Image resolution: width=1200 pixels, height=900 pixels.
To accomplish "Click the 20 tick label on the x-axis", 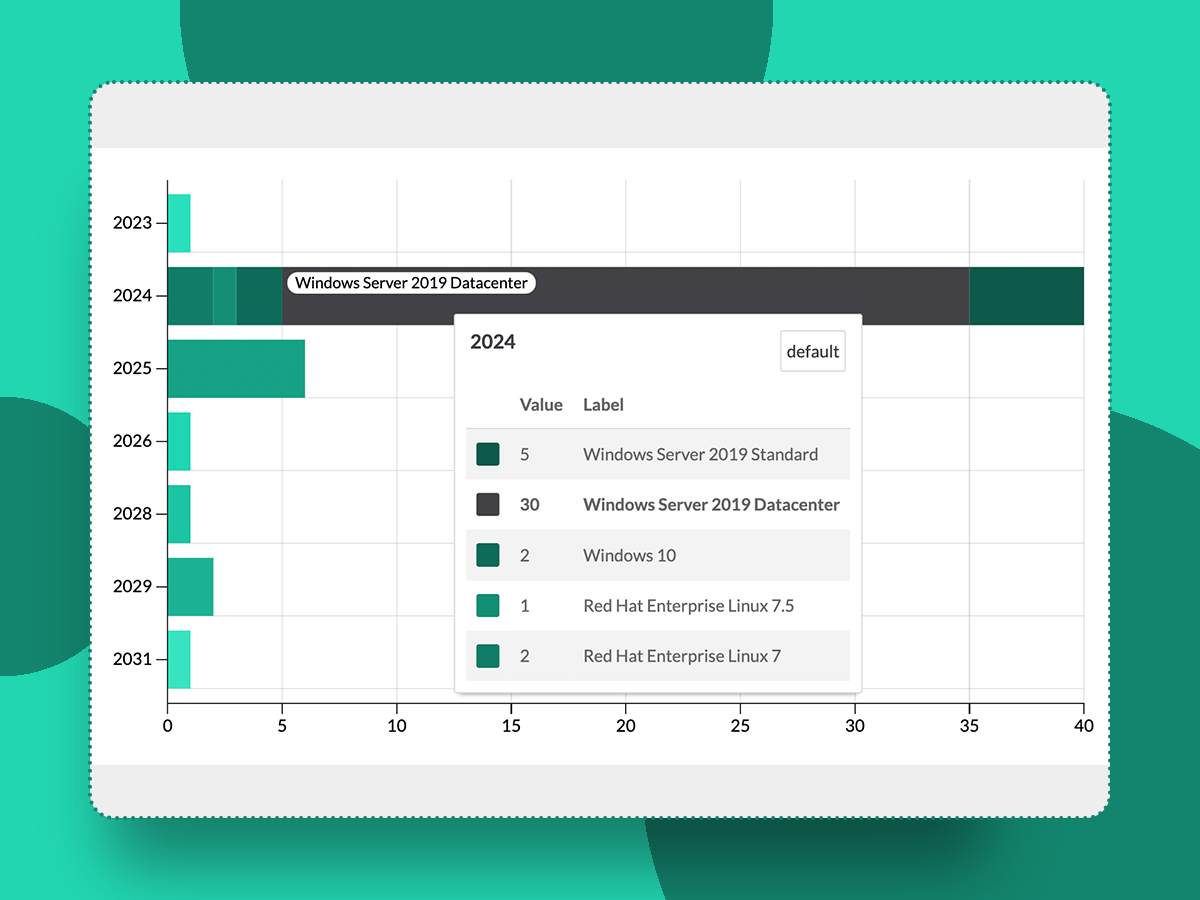I will tap(626, 725).
